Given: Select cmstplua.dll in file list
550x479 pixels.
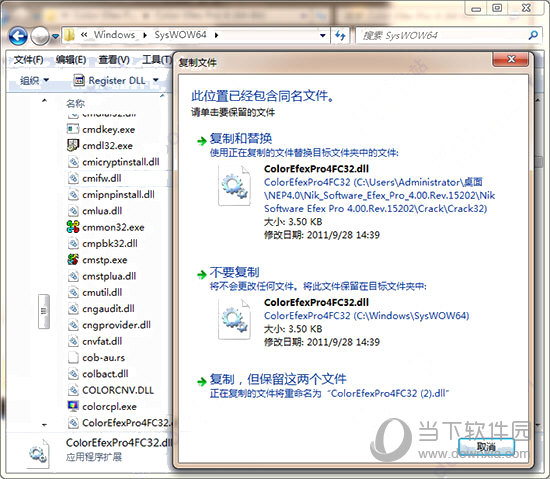Looking at the screenshot, I should coord(102,276).
